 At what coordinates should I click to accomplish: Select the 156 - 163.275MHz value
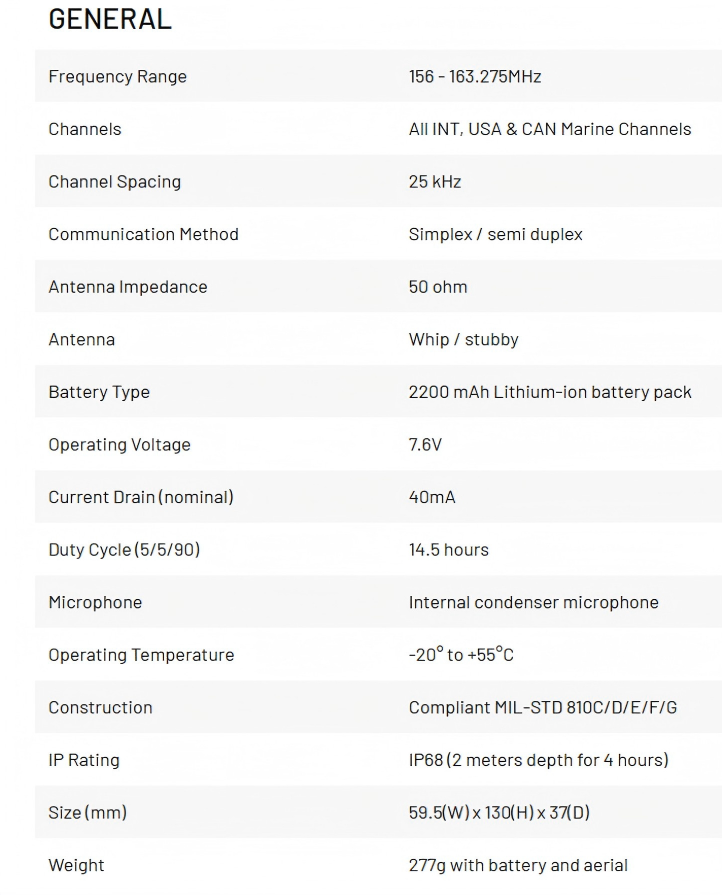click(x=474, y=77)
